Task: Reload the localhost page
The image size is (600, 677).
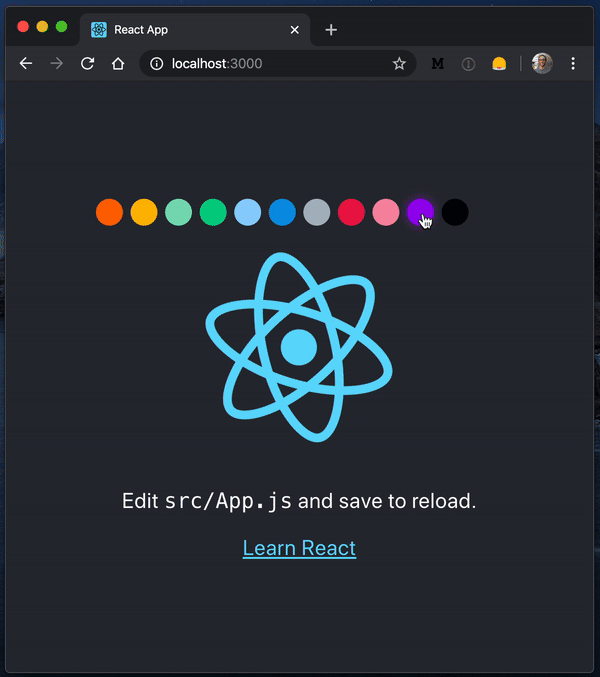Action: 88,63
